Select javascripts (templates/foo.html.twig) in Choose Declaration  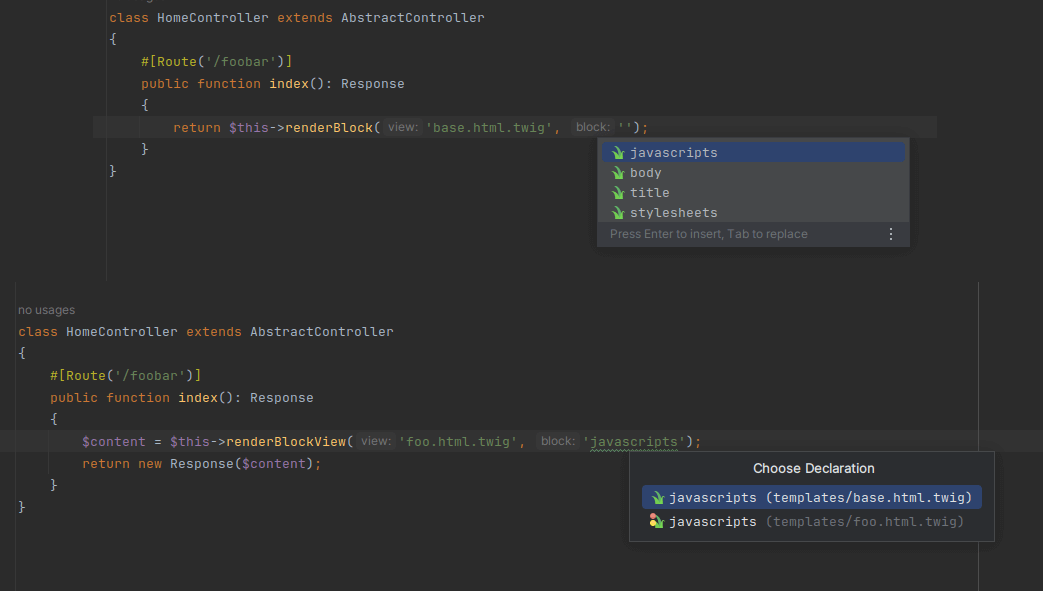811,521
